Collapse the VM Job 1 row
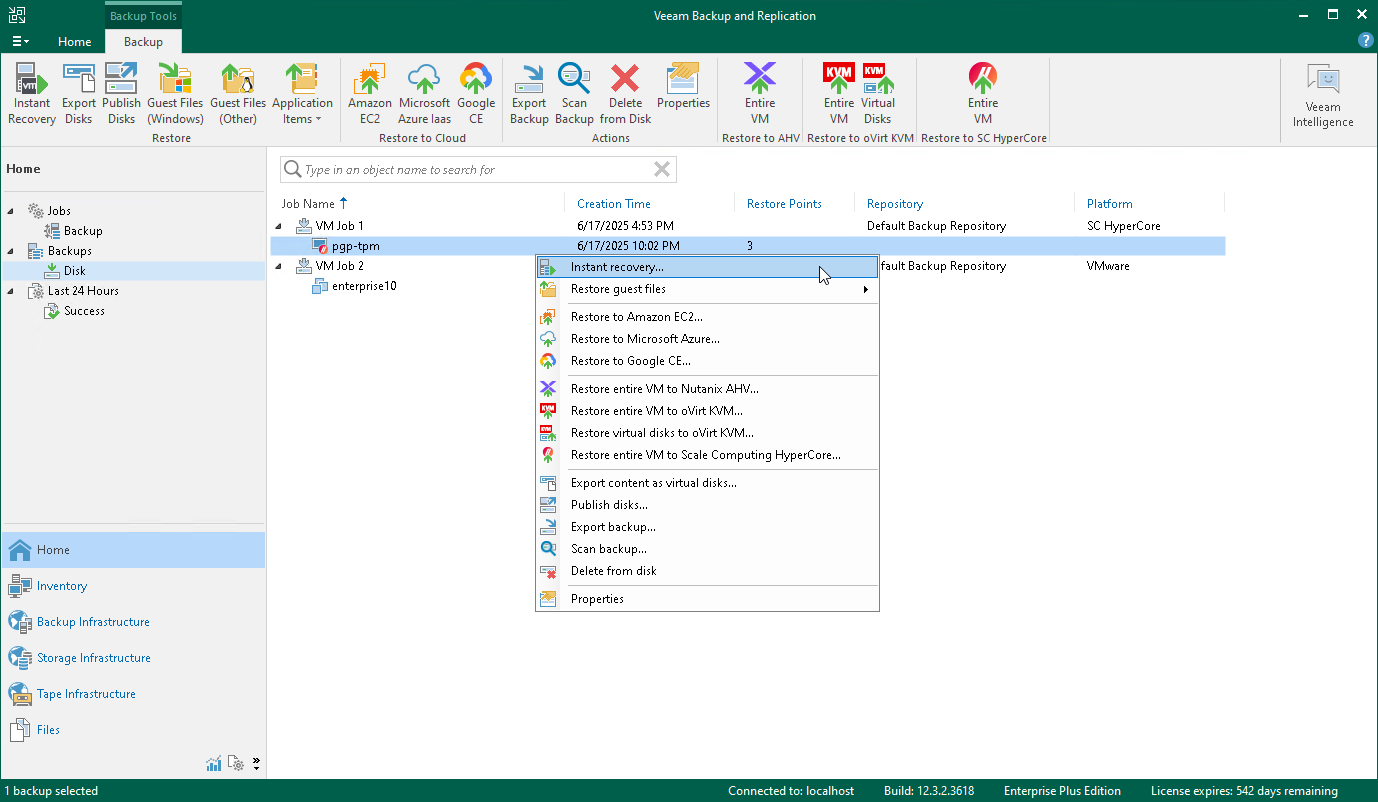Screen dimensions: 1378x802 click(279, 226)
